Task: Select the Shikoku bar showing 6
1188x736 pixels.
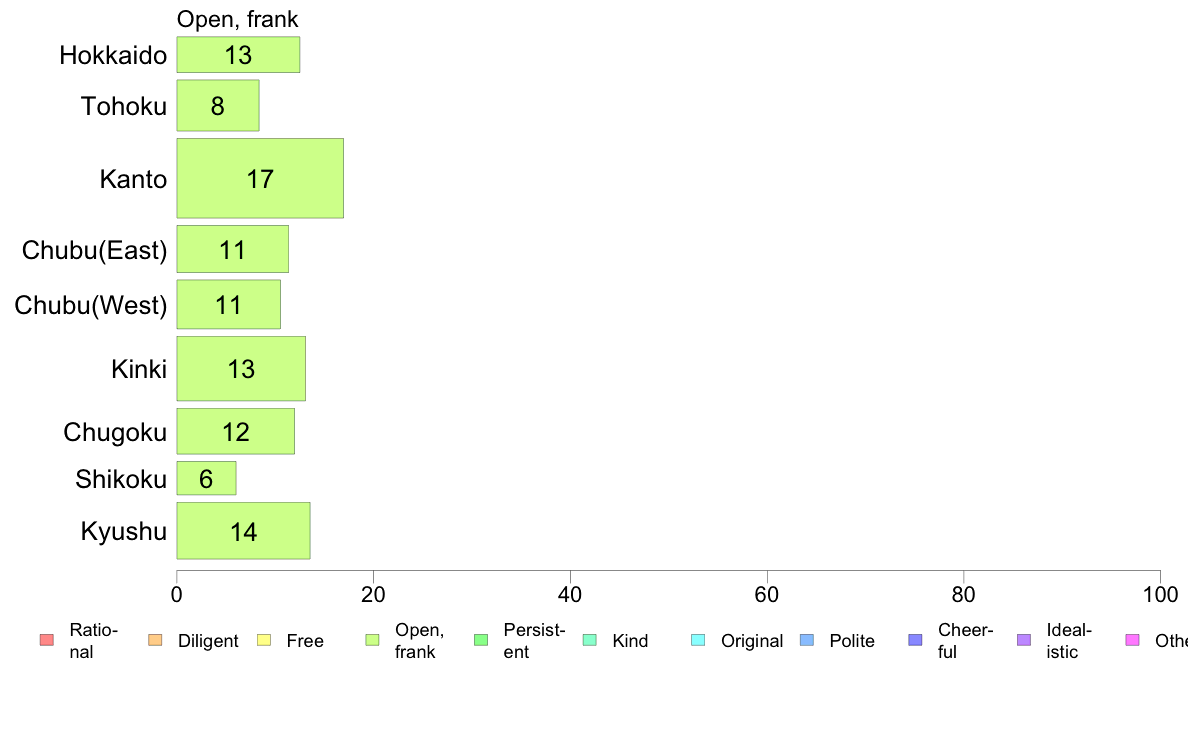Action: click(206, 478)
